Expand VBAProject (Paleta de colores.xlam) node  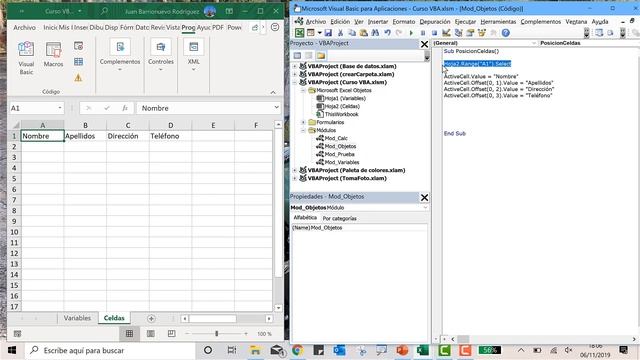click(x=295, y=170)
